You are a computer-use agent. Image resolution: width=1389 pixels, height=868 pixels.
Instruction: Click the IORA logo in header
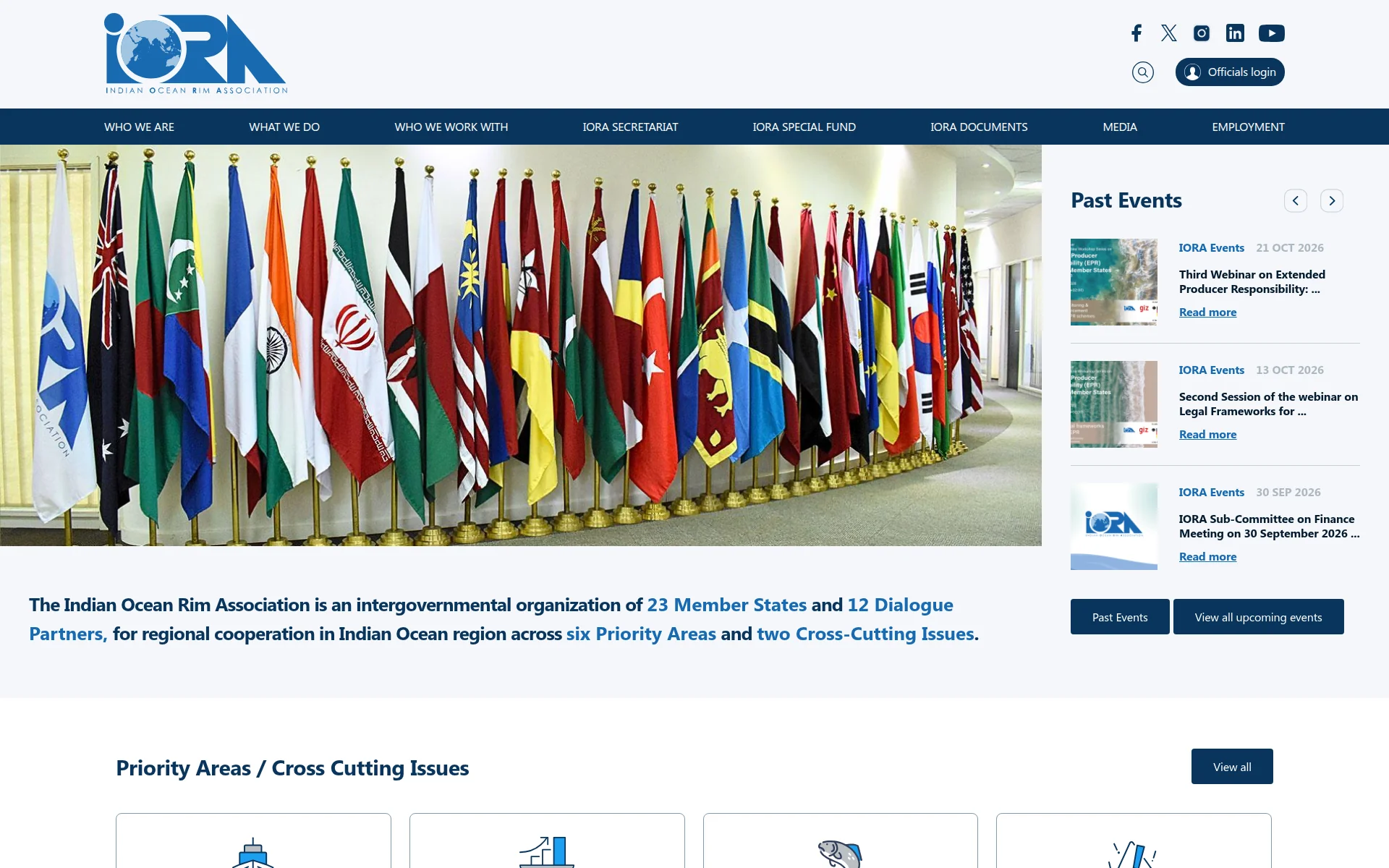196,54
